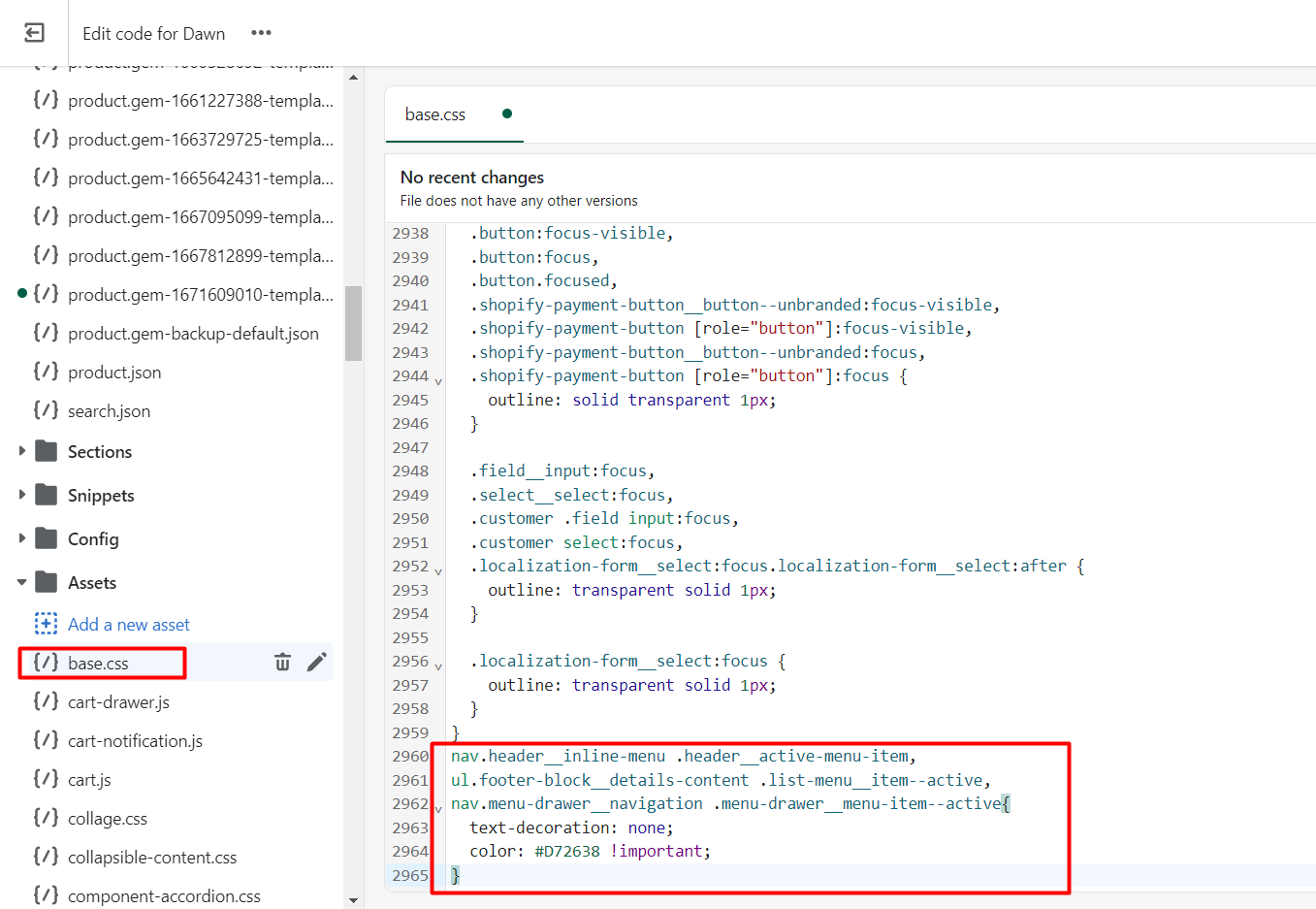Image resolution: width=1316 pixels, height=909 pixels.
Task: Open product.gem-backup-default.json template
Action: click(x=193, y=333)
